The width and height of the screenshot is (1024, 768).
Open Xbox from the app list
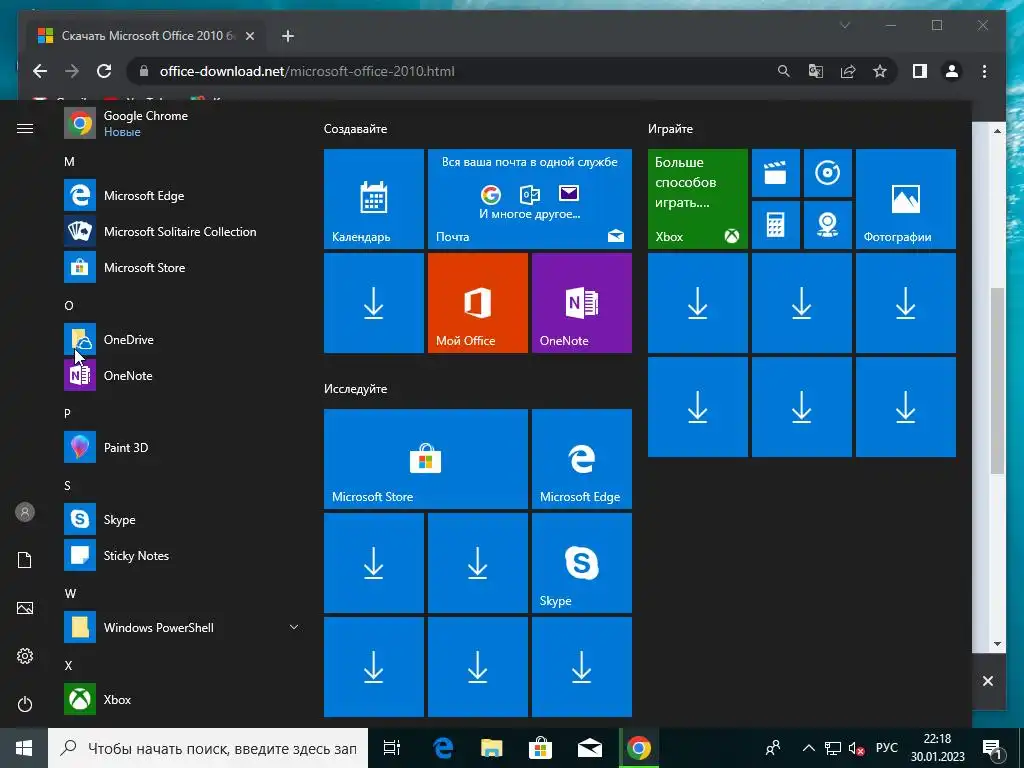coord(180,699)
